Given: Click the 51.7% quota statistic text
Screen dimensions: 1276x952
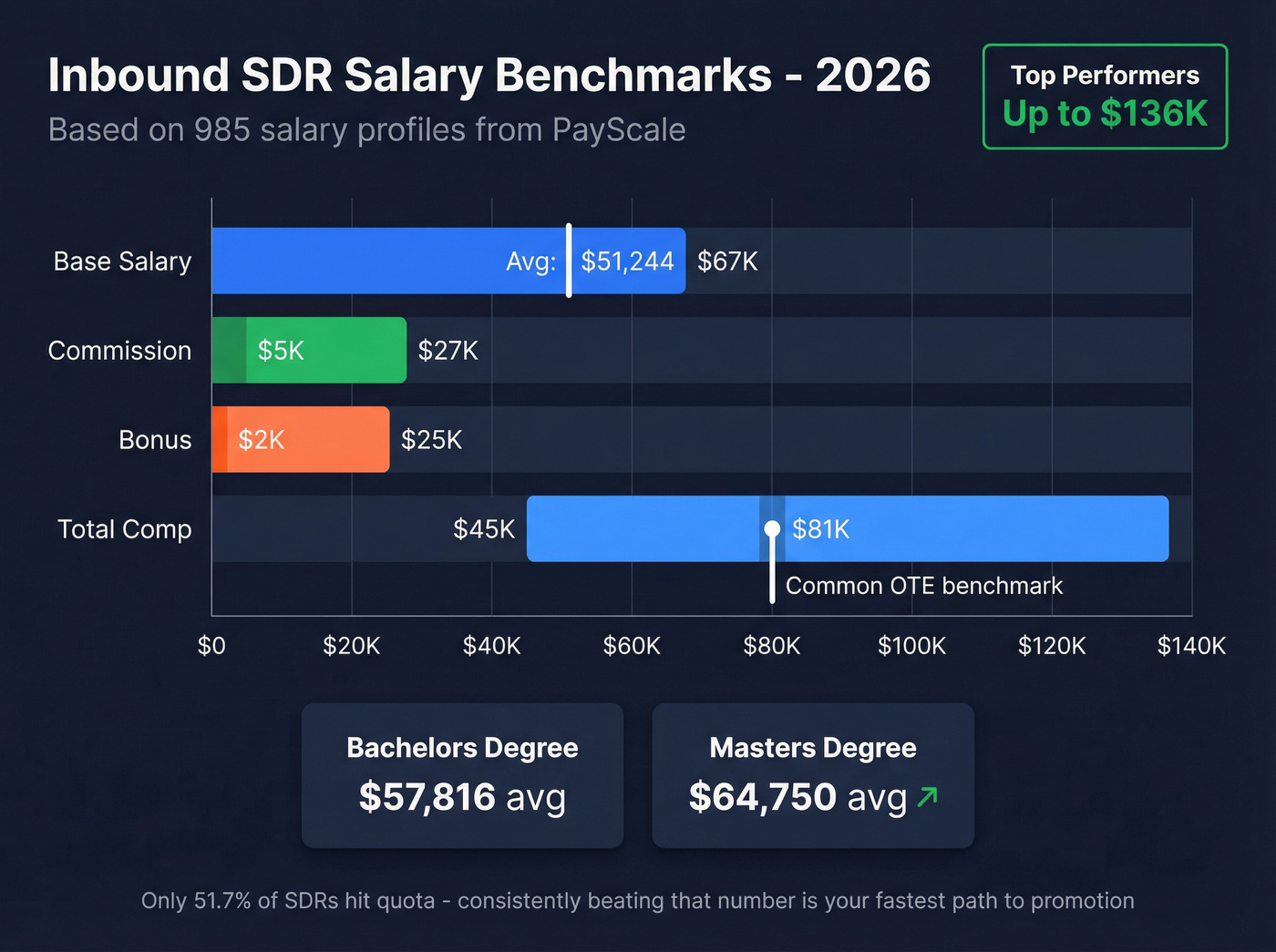Looking at the screenshot, I should pyautogui.click(x=636, y=900).
